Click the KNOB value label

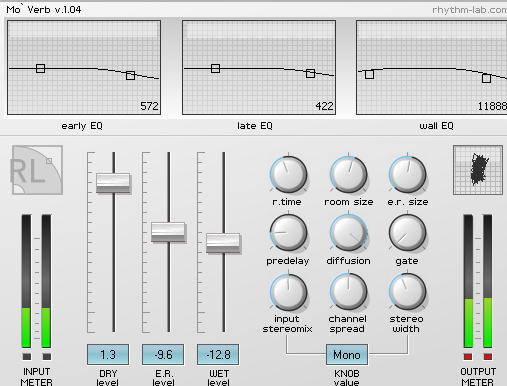pos(347,378)
